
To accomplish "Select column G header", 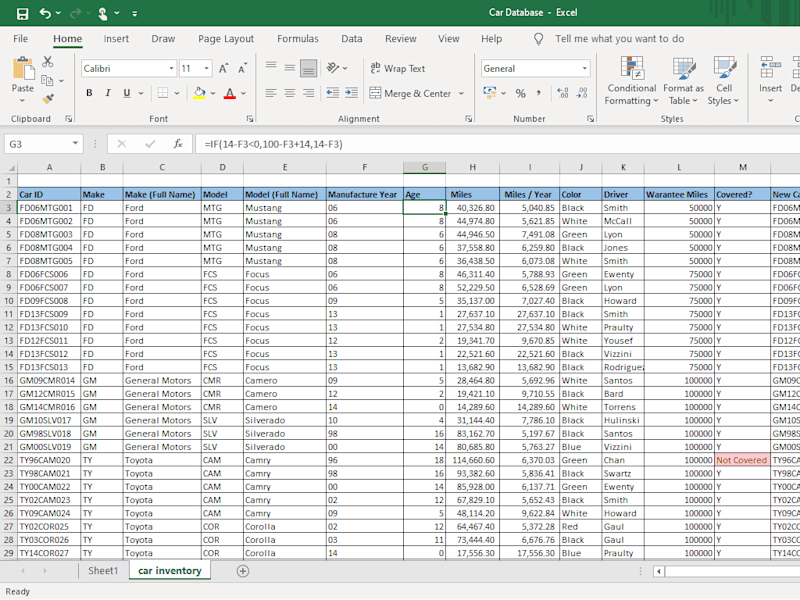I will tap(424, 167).
